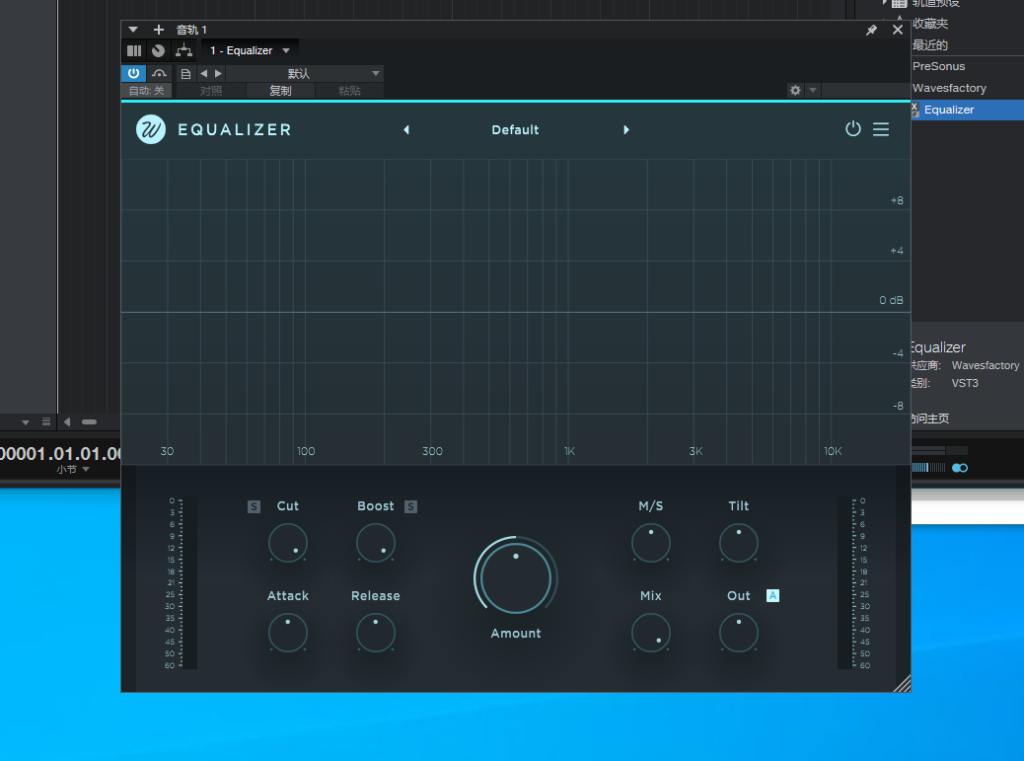Image resolution: width=1024 pixels, height=761 pixels.
Task: Open the plugin settings gear icon
Action: 795,90
